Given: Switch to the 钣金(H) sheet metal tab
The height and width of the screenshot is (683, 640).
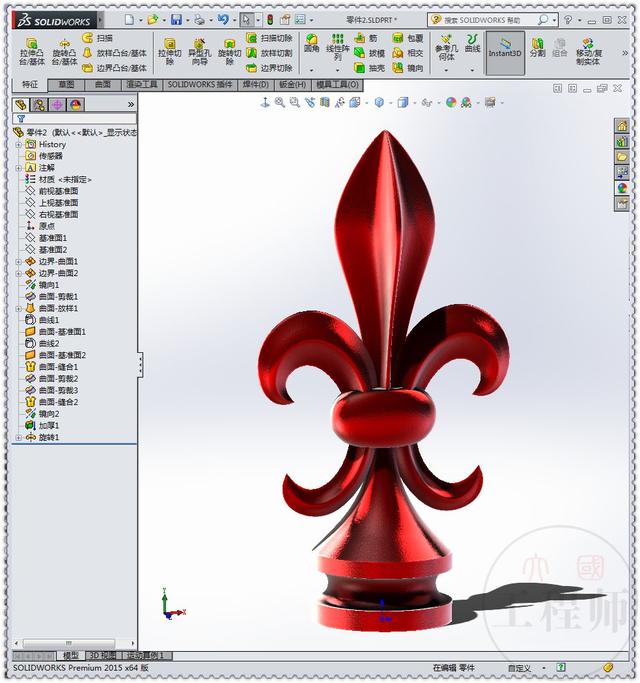Looking at the screenshot, I should point(293,85).
